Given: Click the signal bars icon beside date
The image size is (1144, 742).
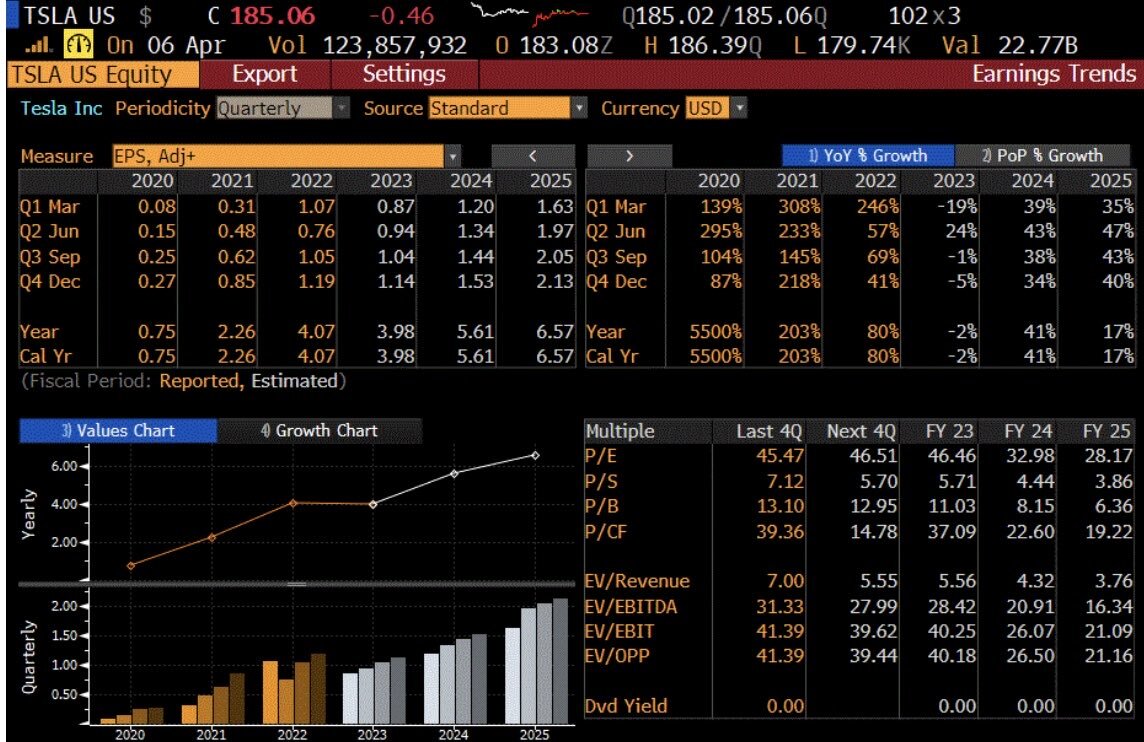Looking at the screenshot, I should pos(46,46).
